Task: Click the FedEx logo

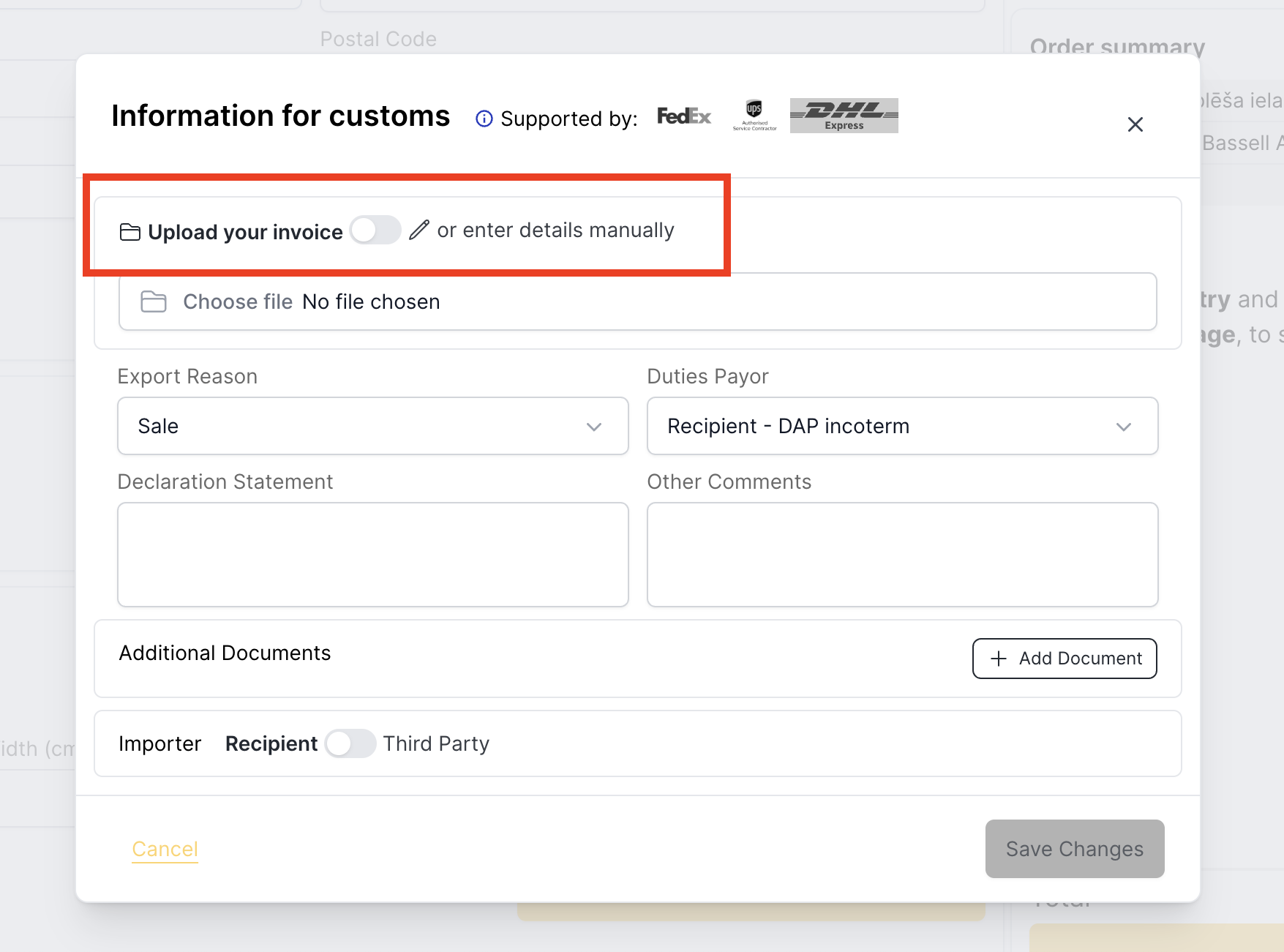Action: pyautogui.click(x=683, y=116)
